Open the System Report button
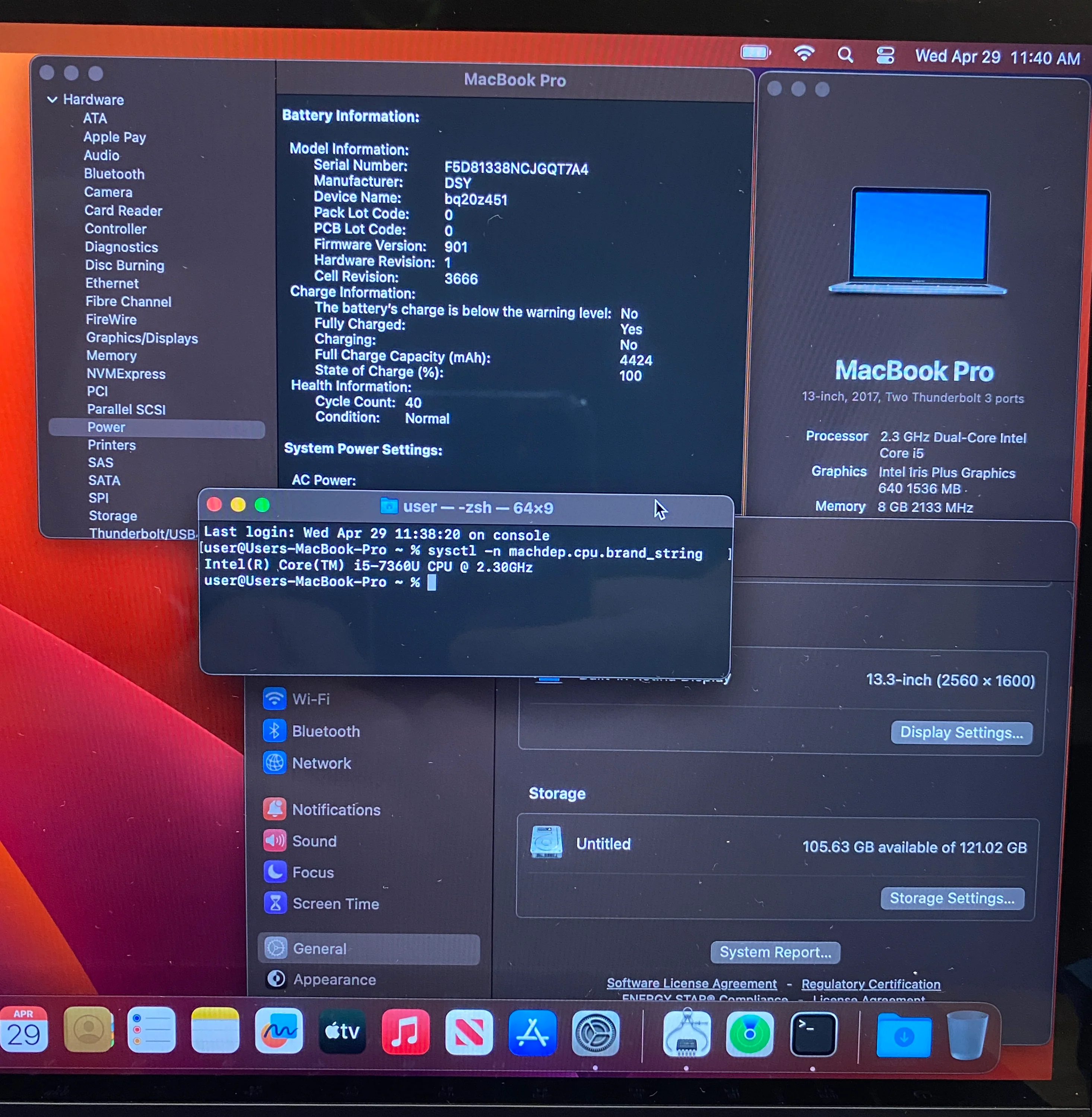 [x=775, y=952]
